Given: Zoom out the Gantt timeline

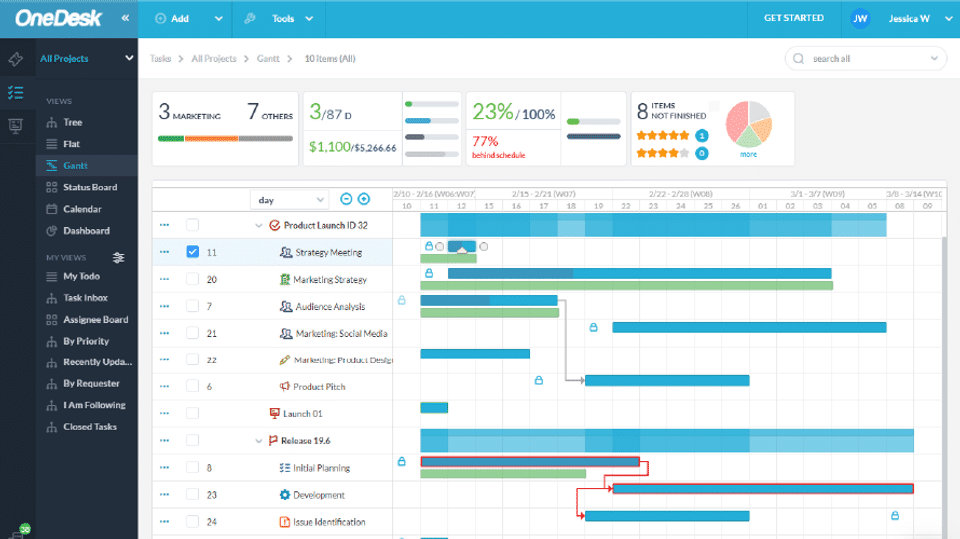Looking at the screenshot, I should coord(346,199).
